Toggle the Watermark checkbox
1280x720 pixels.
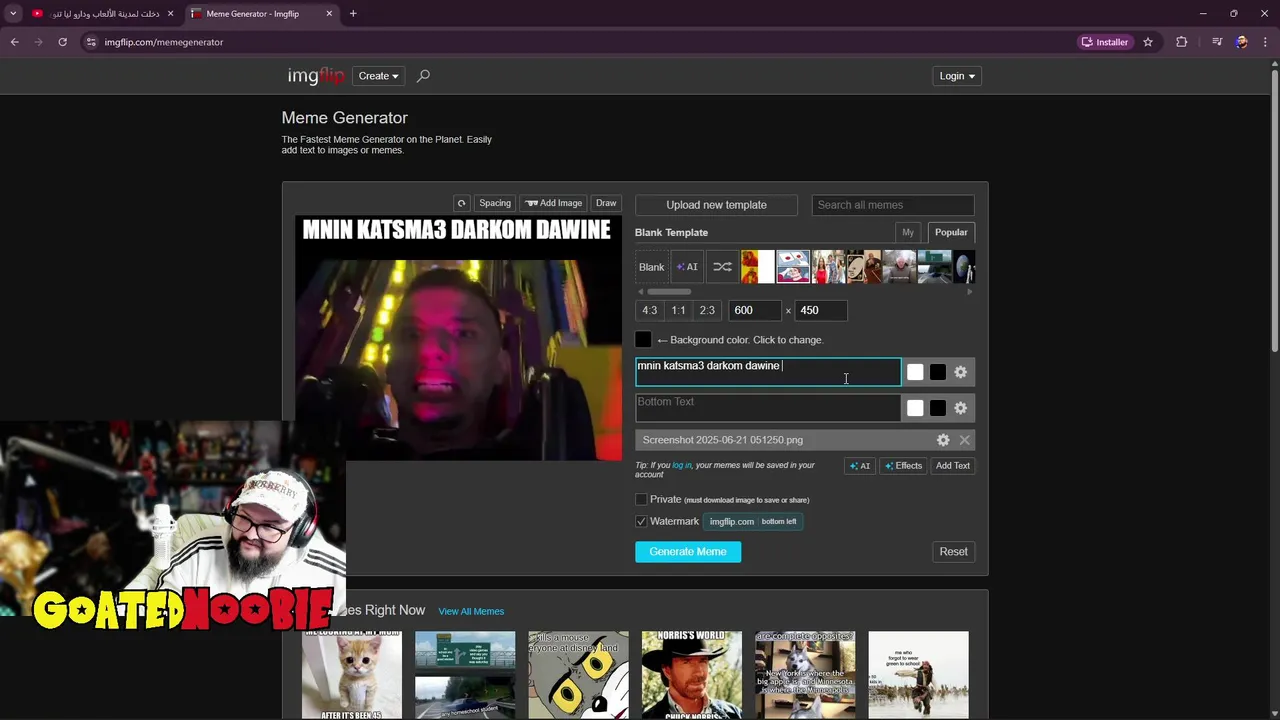coord(641,521)
